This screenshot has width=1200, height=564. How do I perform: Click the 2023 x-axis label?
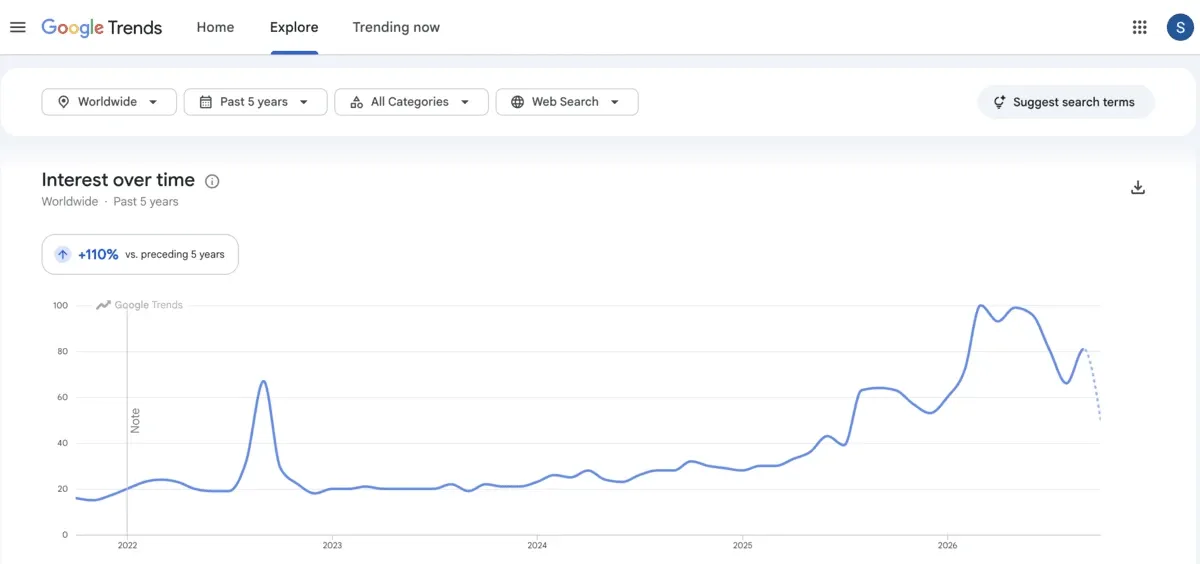coord(332,546)
